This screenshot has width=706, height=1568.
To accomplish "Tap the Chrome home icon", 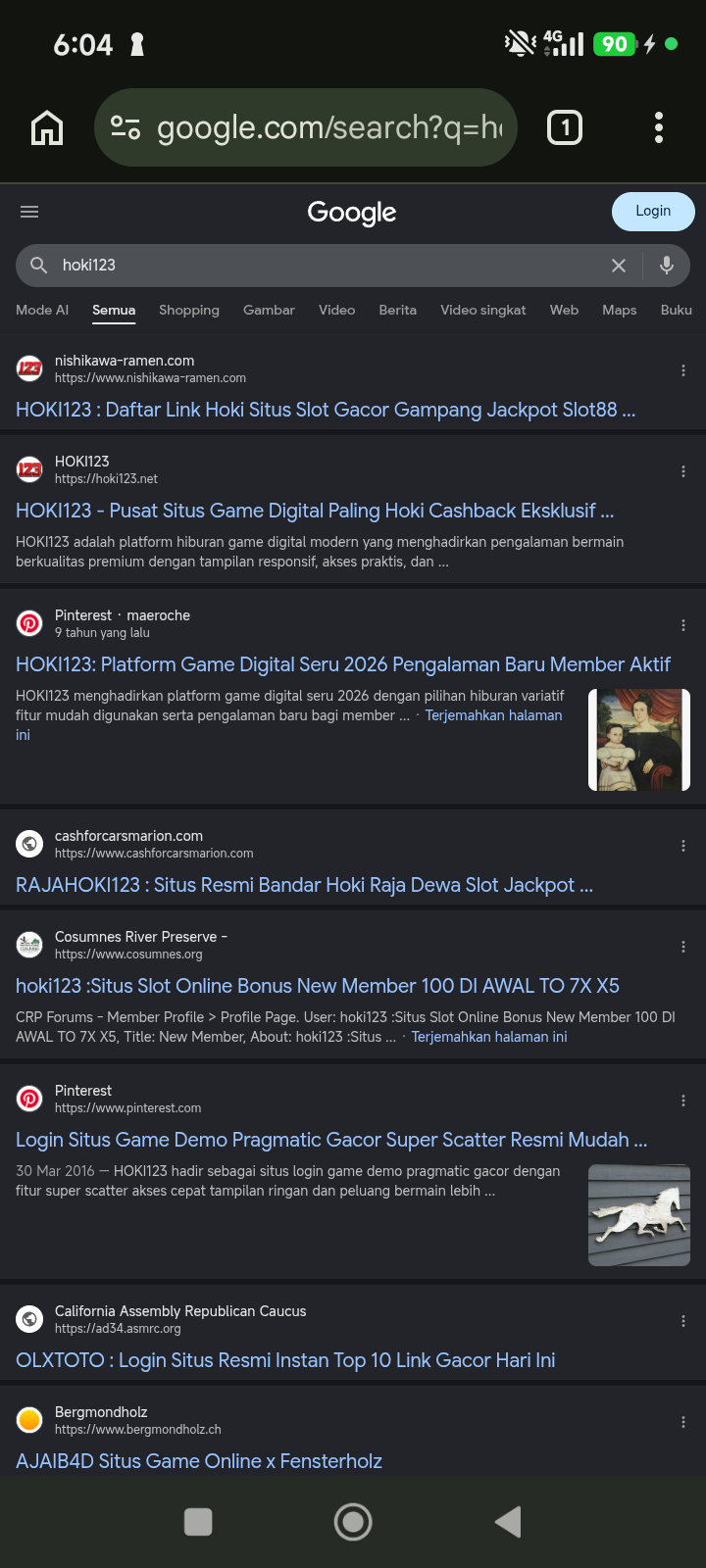I will click(47, 127).
